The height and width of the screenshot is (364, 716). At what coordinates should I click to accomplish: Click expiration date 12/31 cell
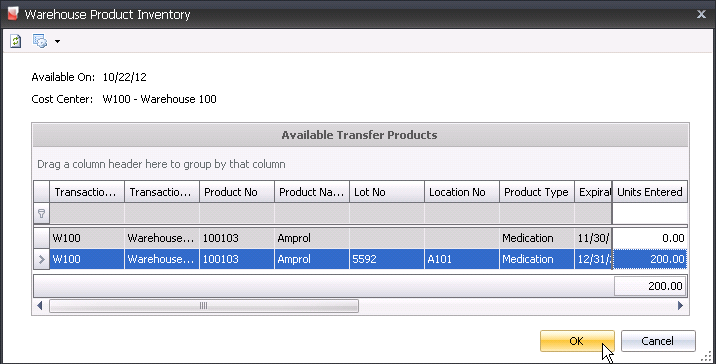593,259
